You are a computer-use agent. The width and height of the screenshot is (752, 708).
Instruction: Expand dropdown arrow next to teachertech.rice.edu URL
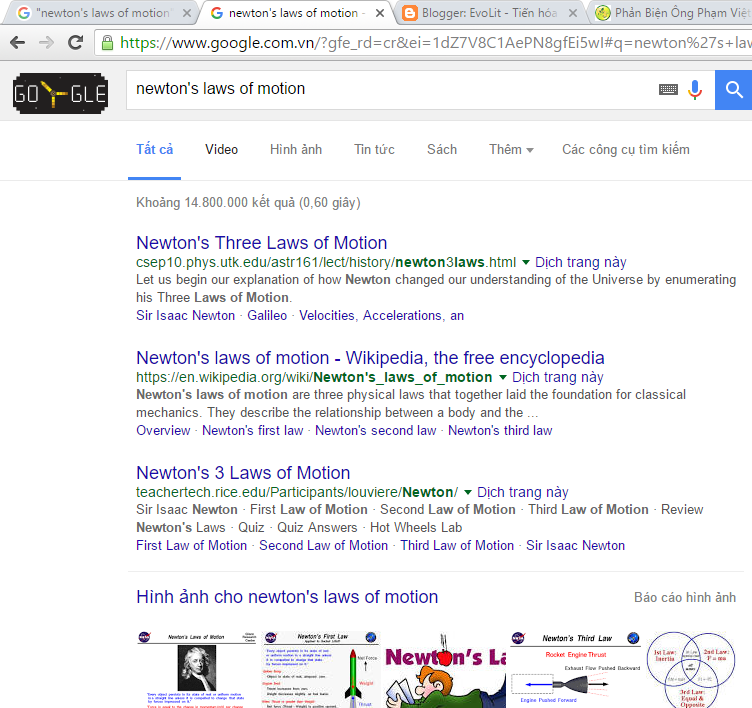pos(468,493)
